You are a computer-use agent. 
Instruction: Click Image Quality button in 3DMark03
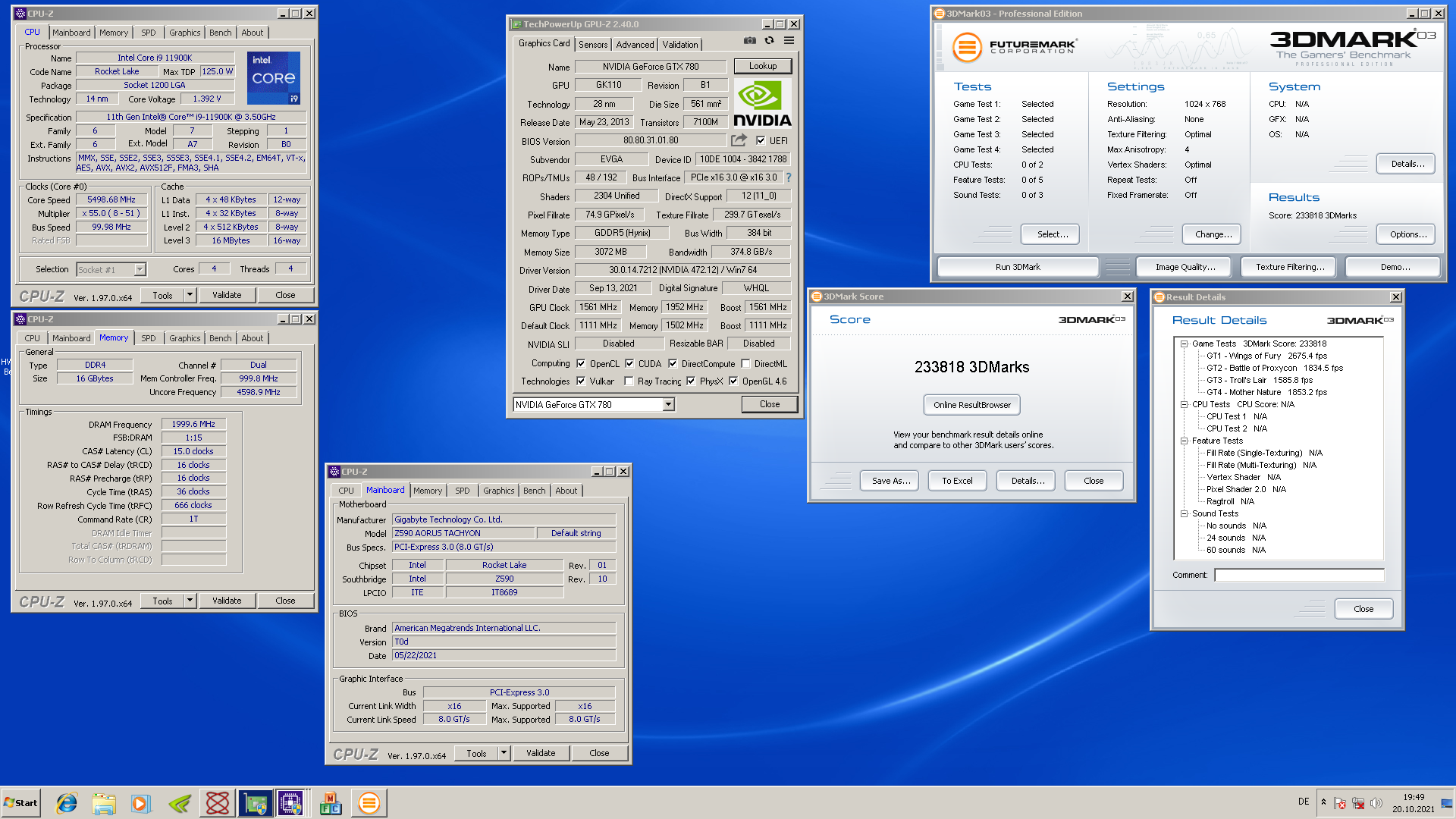(1185, 267)
